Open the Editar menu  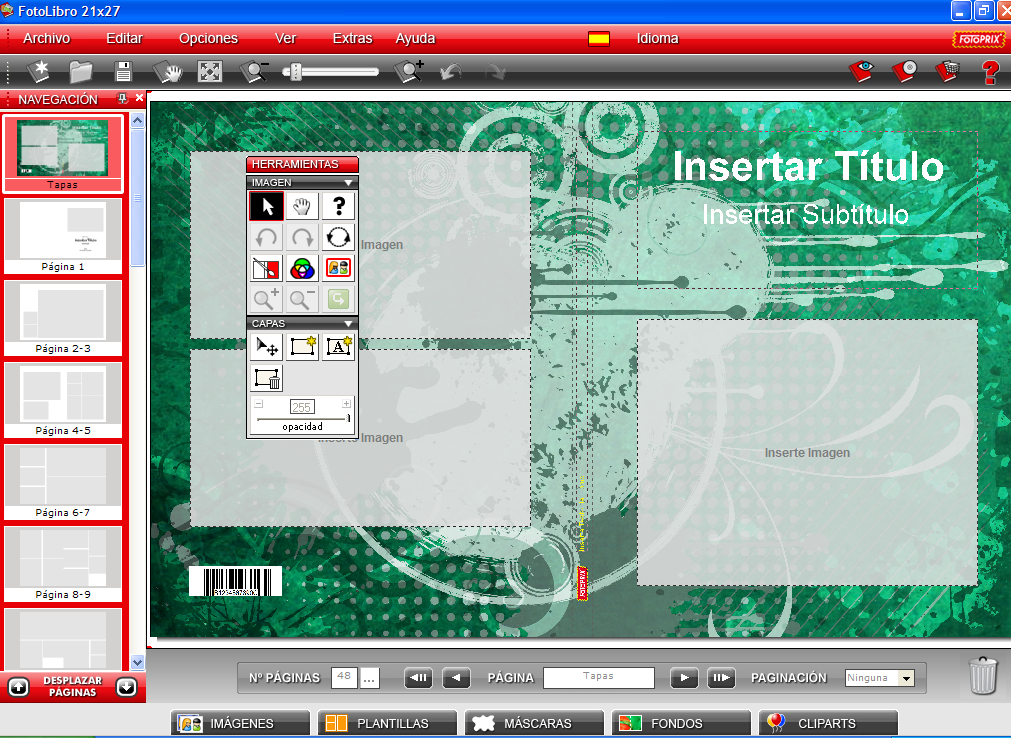pos(124,38)
